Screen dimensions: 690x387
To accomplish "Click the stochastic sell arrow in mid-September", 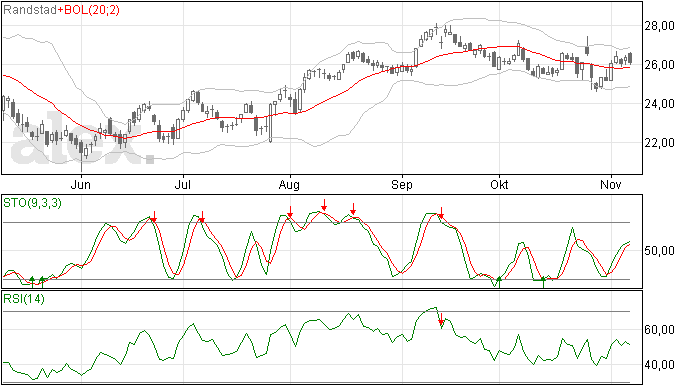I will 441,213.
